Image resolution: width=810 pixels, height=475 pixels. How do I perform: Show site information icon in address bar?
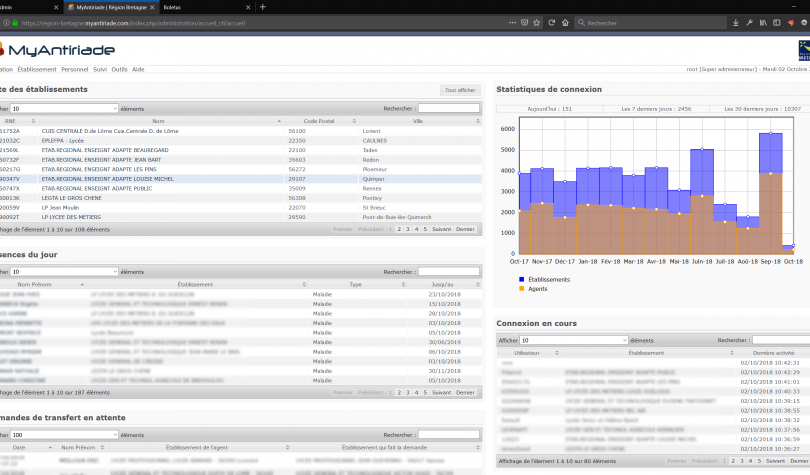click(x=6, y=23)
